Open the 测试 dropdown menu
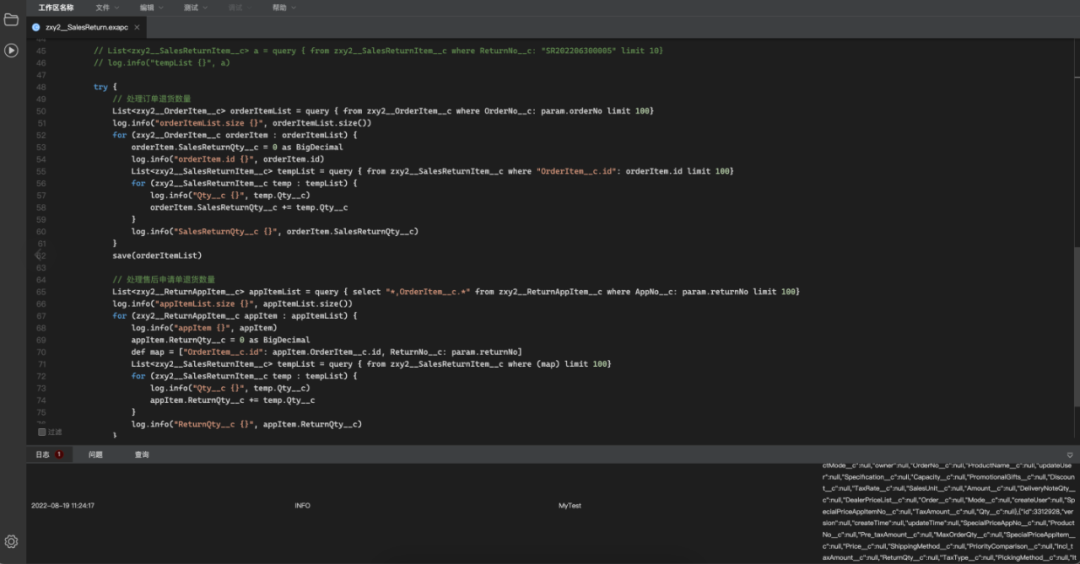Viewport: 1080px width, 564px height. 194,7
